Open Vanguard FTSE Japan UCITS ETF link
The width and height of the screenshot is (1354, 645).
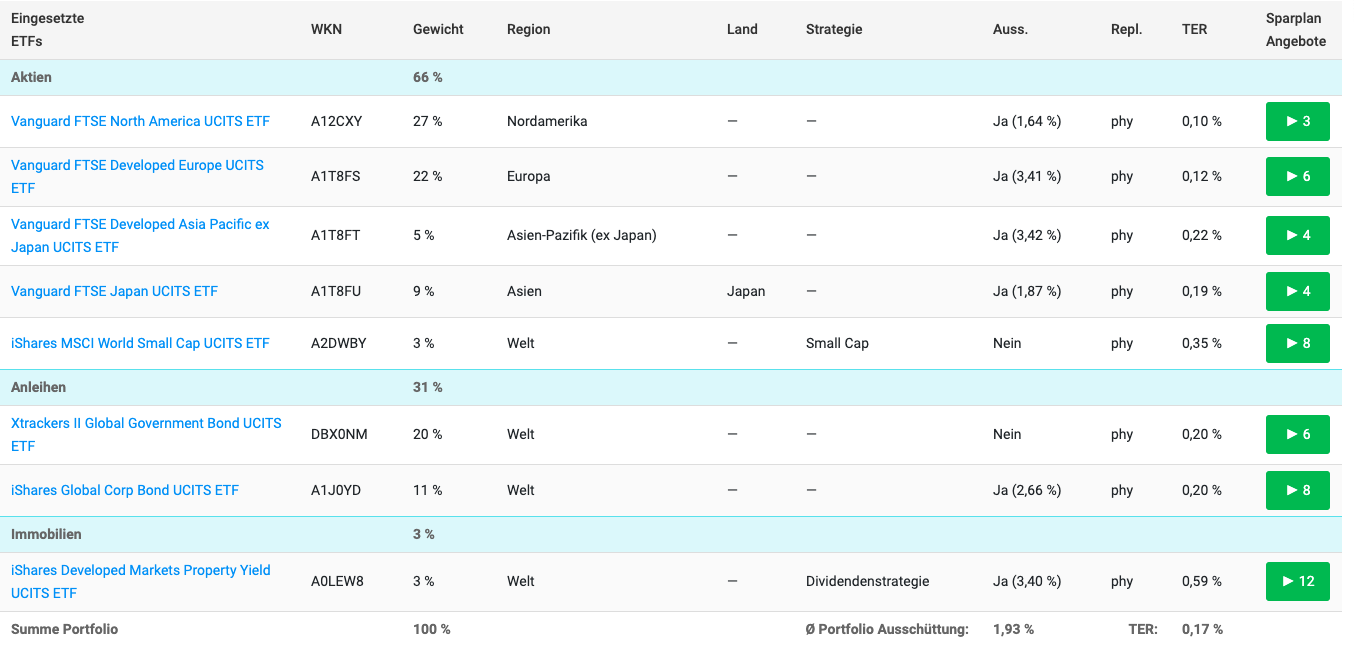pos(114,292)
